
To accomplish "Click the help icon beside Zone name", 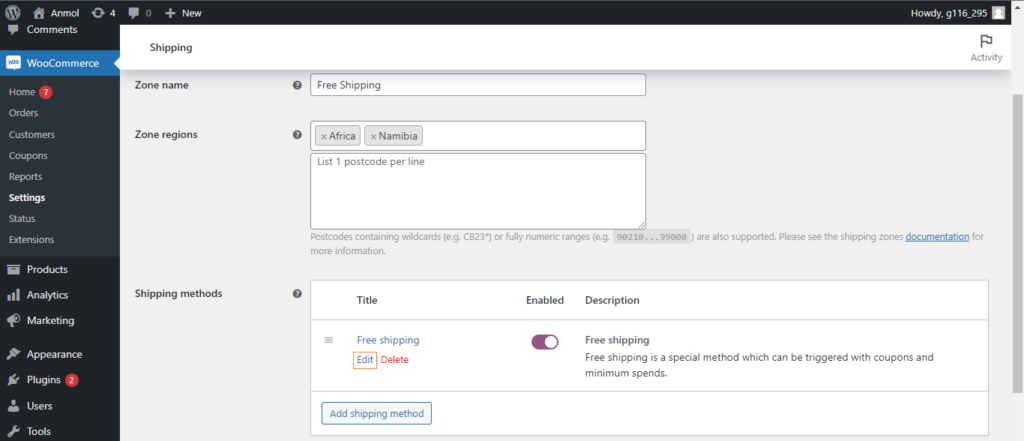I will point(297,85).
